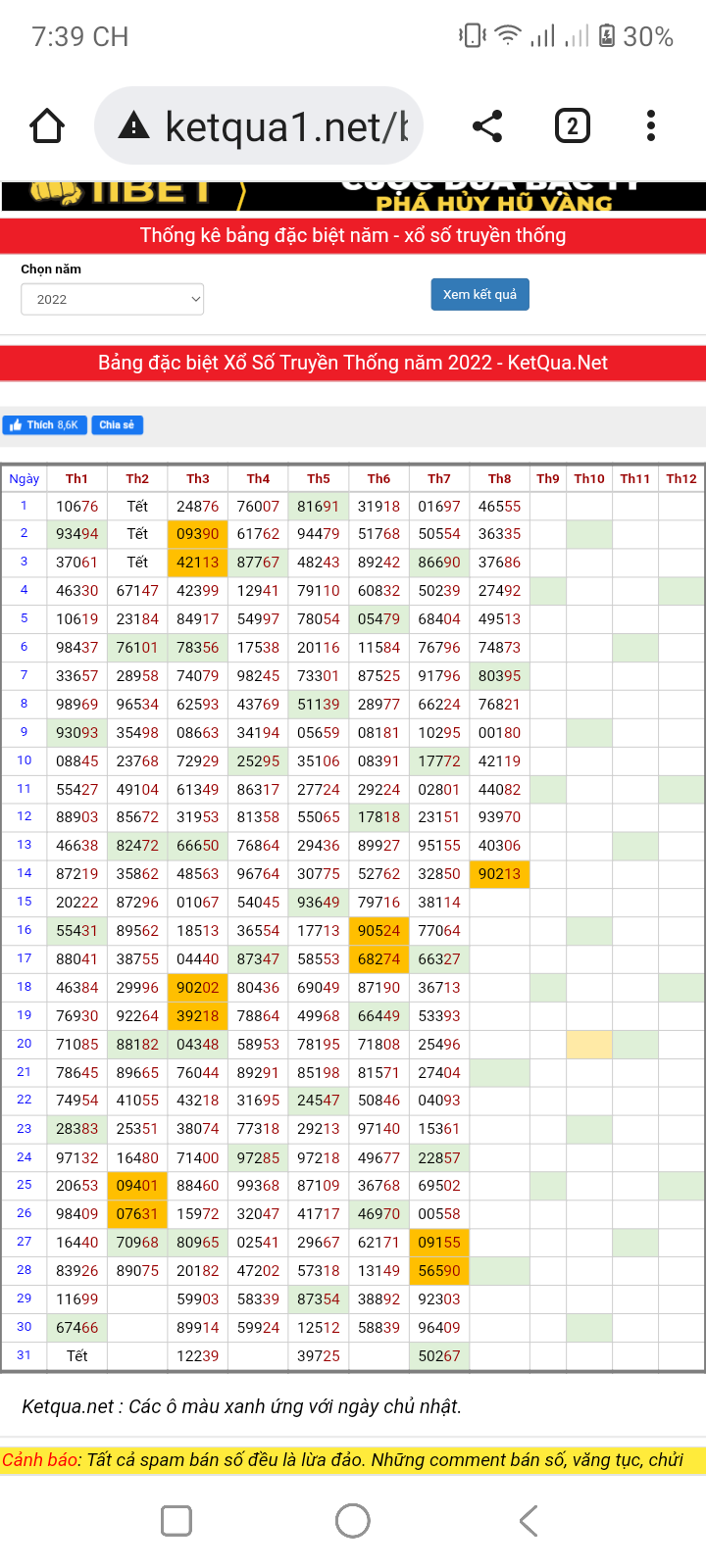706x1568 pixels.
Task: Tap the not-secure warning triangle icon
Action: [133, 126]
